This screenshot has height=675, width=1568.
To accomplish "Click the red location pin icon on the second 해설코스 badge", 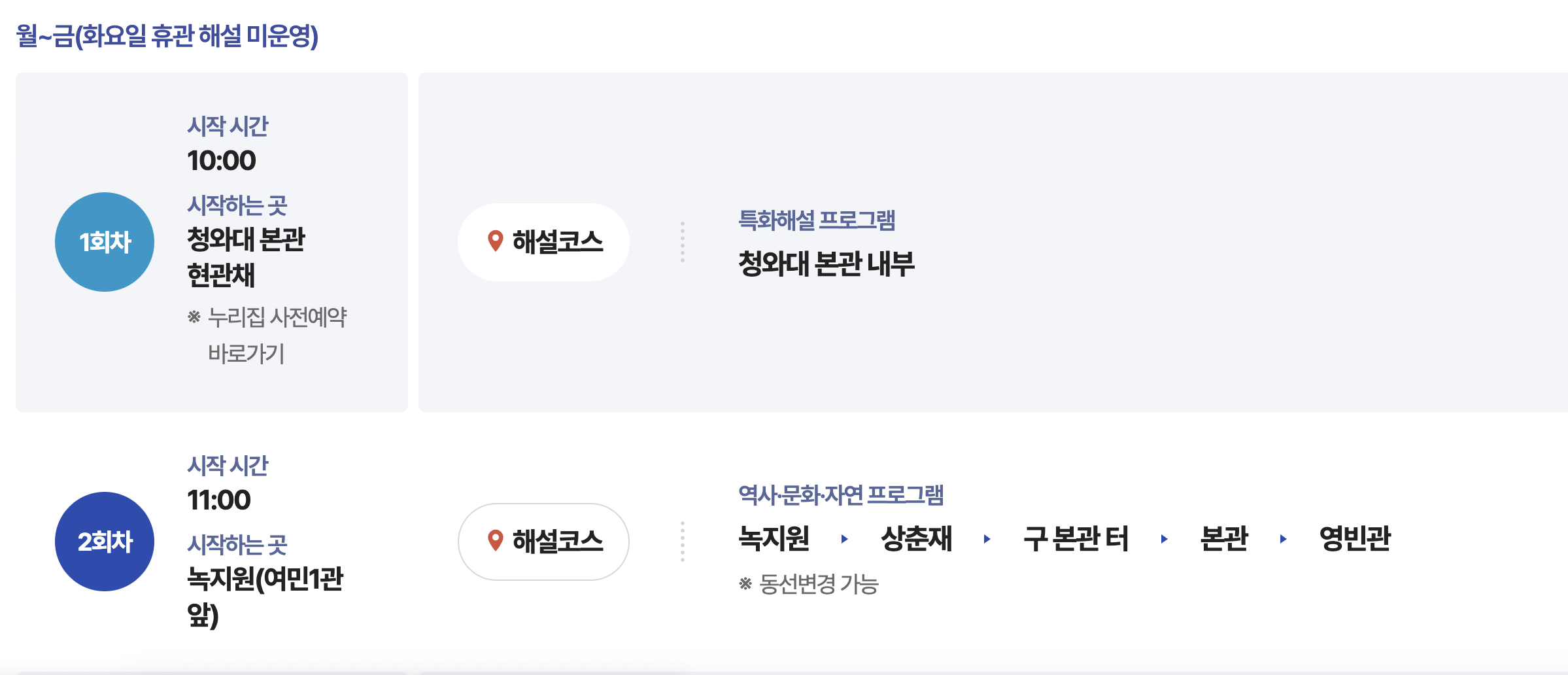I will [495, 542].
